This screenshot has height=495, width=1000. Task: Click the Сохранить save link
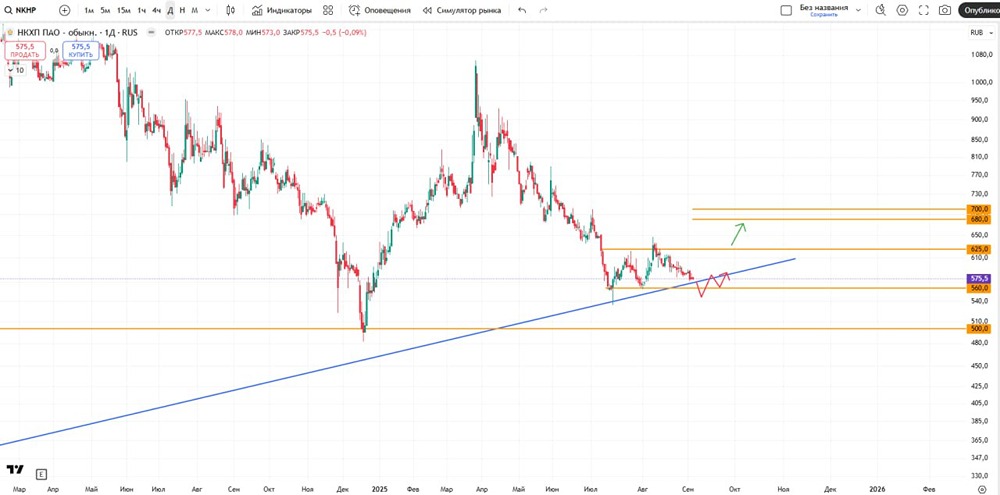(824, 14)
